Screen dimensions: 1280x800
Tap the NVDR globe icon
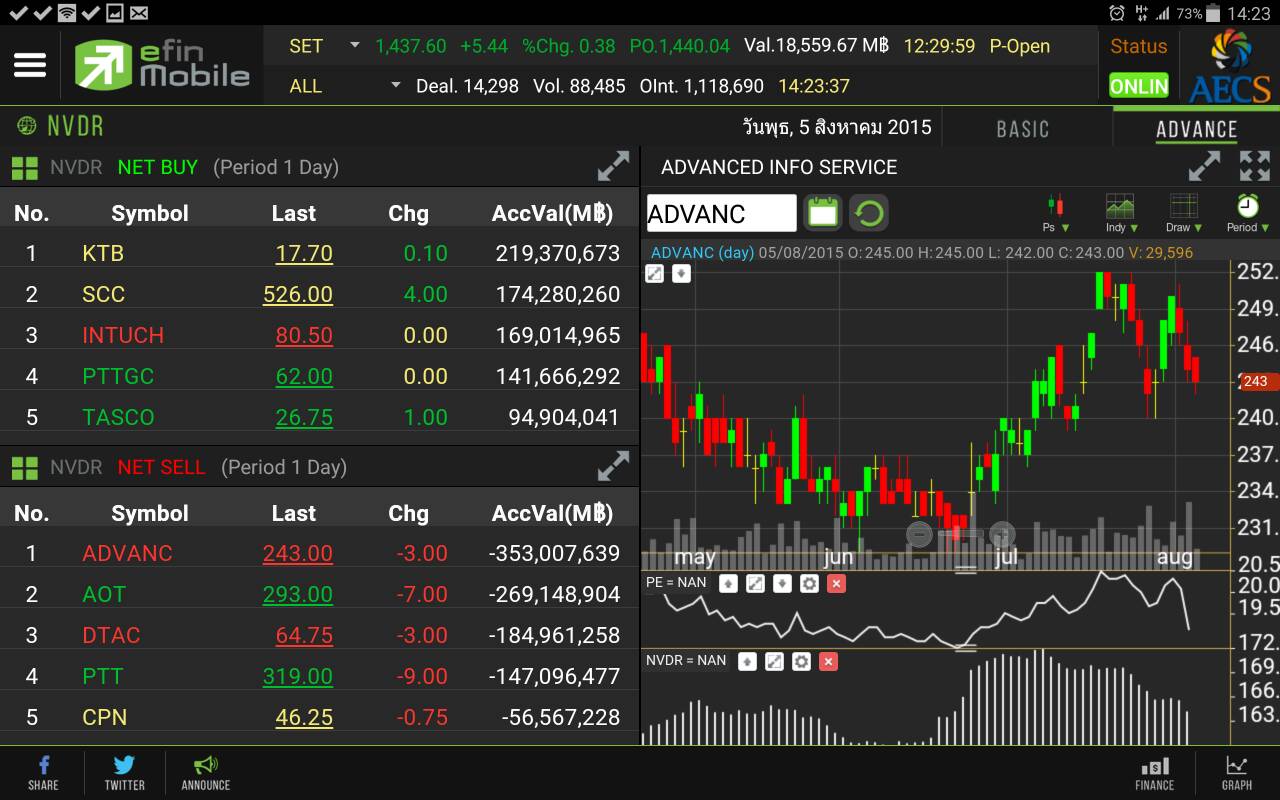pos(25,126)
